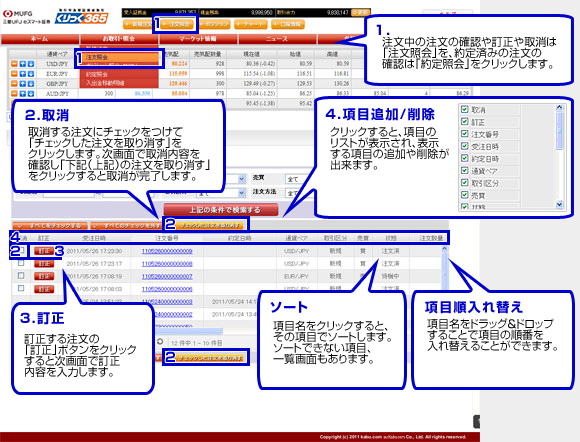Click the blue down-arrow icon in GBP/JPY row
Image resolution: width=580 pixels, height=442 pixels.
[x=31, y=84]
